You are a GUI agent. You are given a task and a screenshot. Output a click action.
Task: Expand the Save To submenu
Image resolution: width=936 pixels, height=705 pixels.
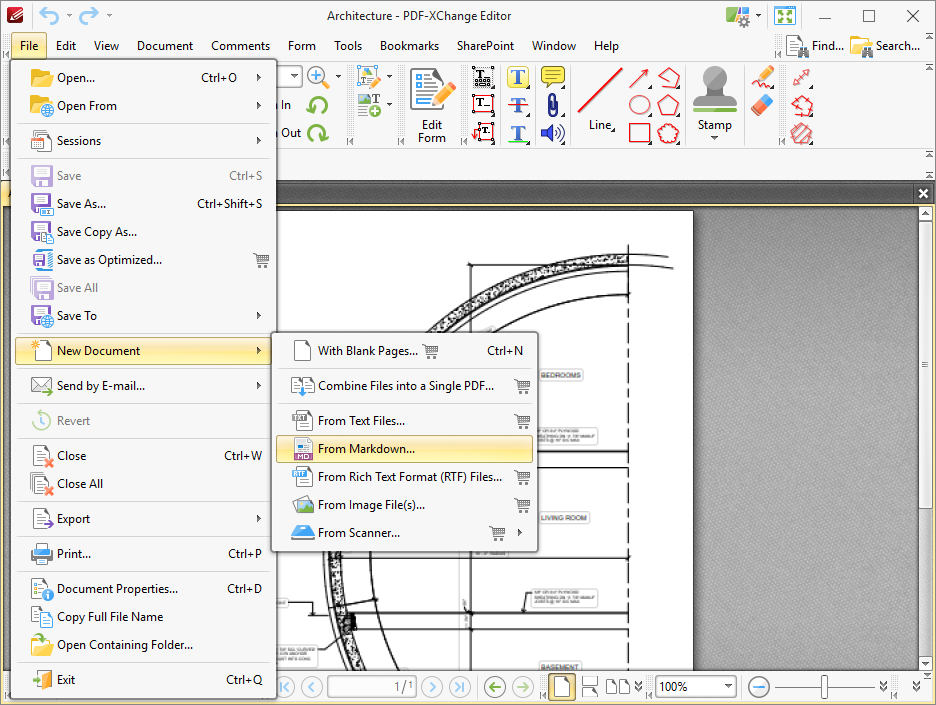click(x=143, y=316)
